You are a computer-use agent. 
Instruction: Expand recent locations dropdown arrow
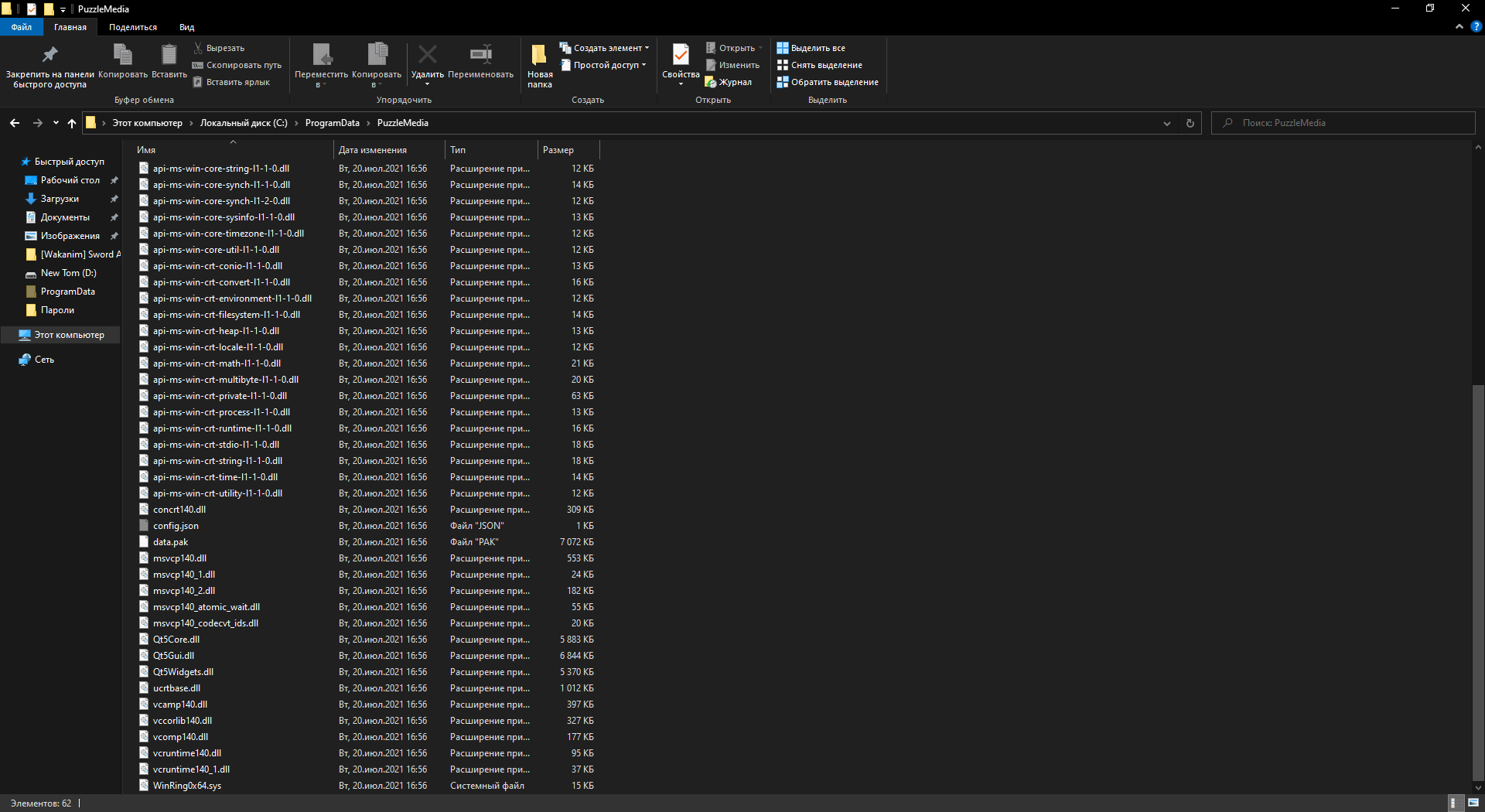[x=56, y=123]
